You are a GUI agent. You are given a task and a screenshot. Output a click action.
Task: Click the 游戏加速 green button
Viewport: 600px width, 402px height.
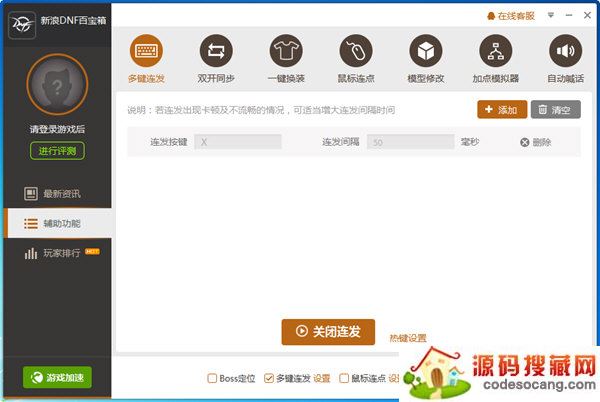pos(57,378)
